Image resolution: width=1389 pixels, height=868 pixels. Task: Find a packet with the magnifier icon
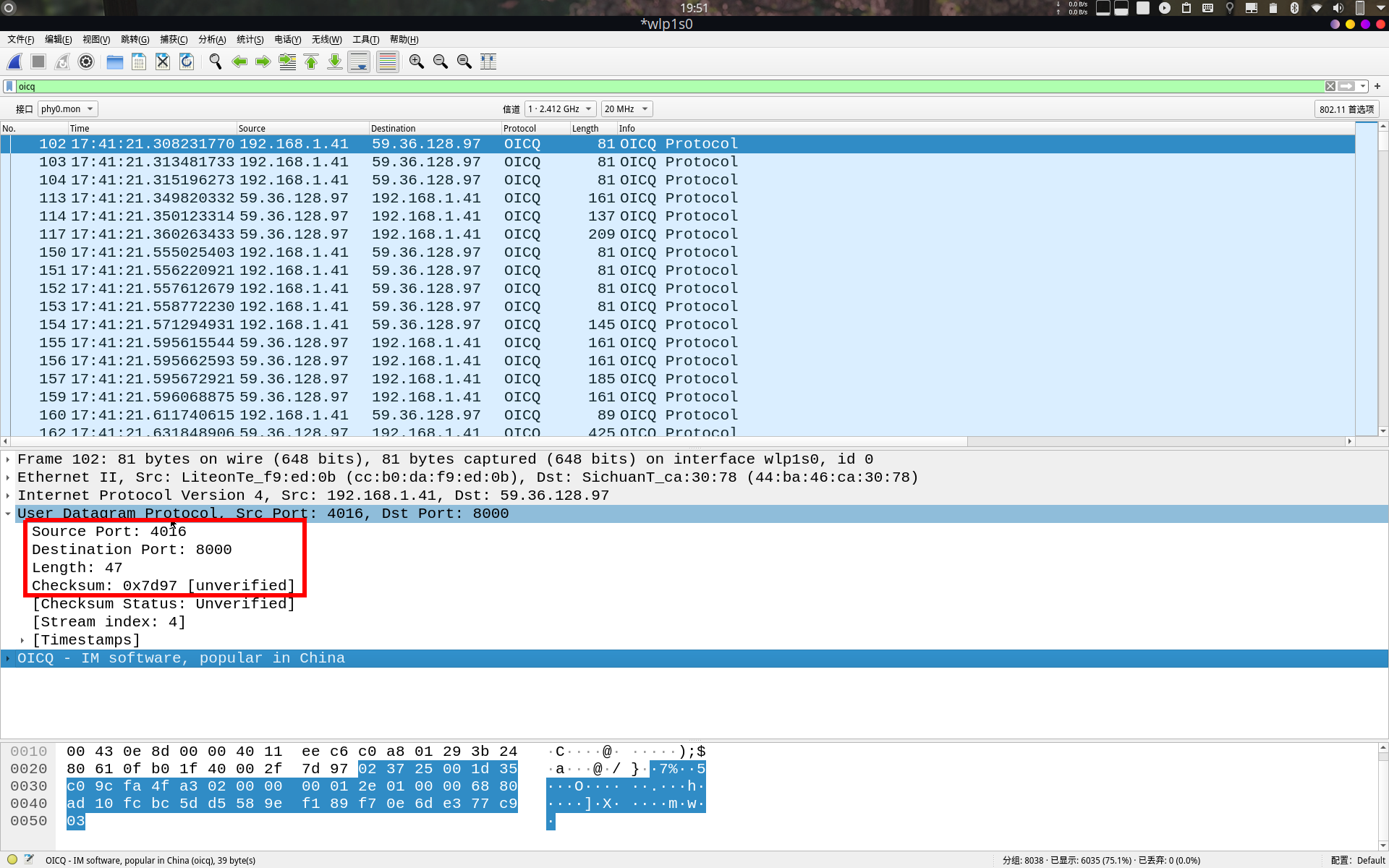216,62
